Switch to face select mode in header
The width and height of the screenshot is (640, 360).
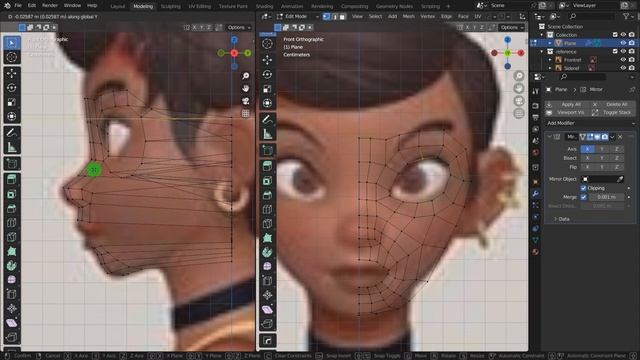point(342,16)
